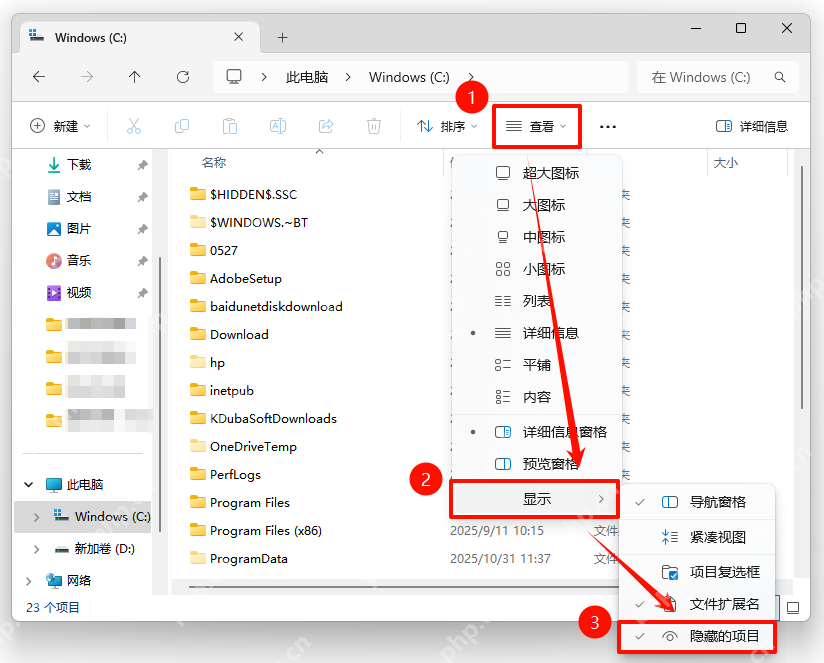
Task: Click the 在 Windows (C:) search box
Action: 717,77
